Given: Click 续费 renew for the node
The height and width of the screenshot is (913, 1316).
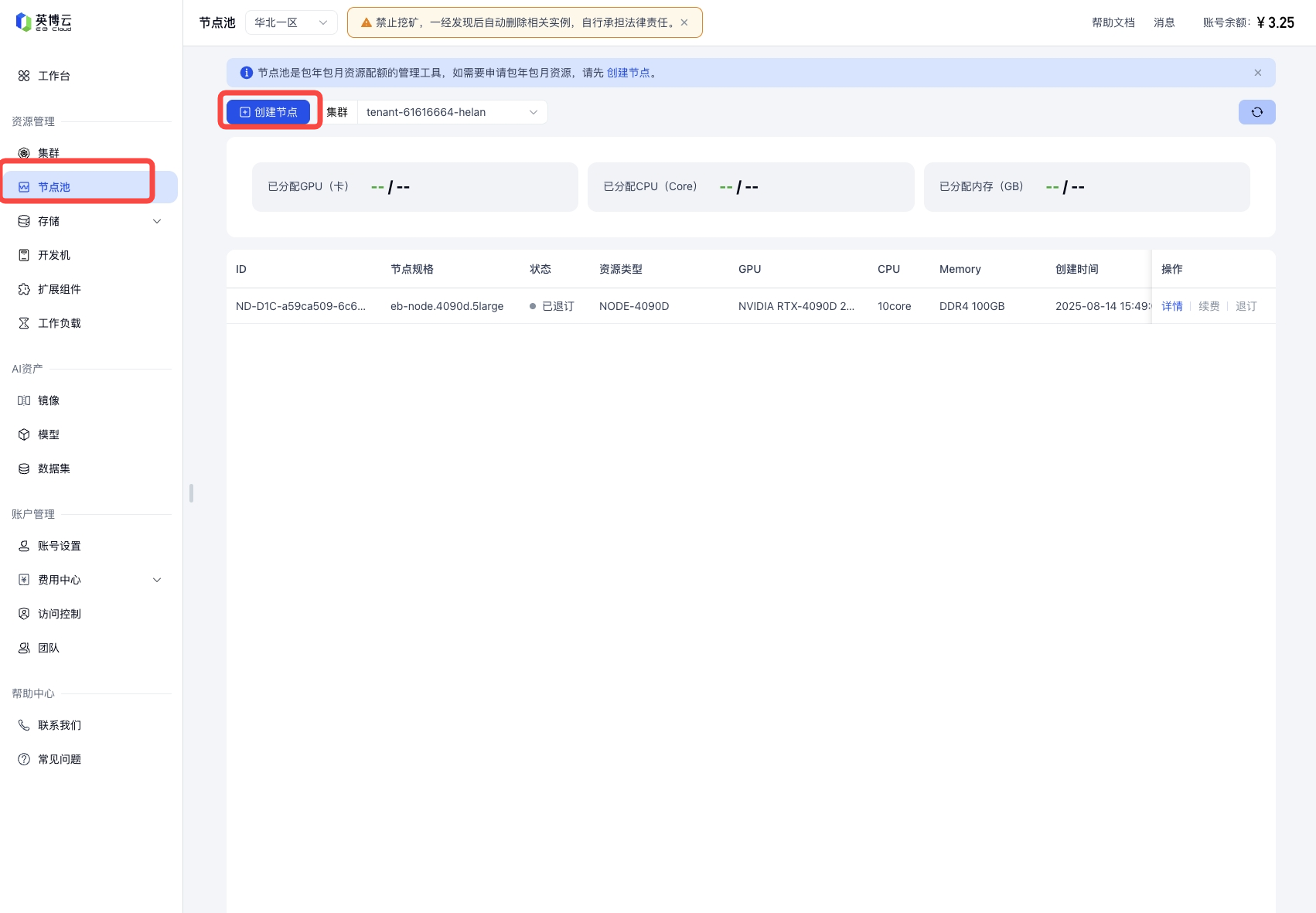Looking at the screenshot, I should pyautogui.click(x=1209, y=306).
